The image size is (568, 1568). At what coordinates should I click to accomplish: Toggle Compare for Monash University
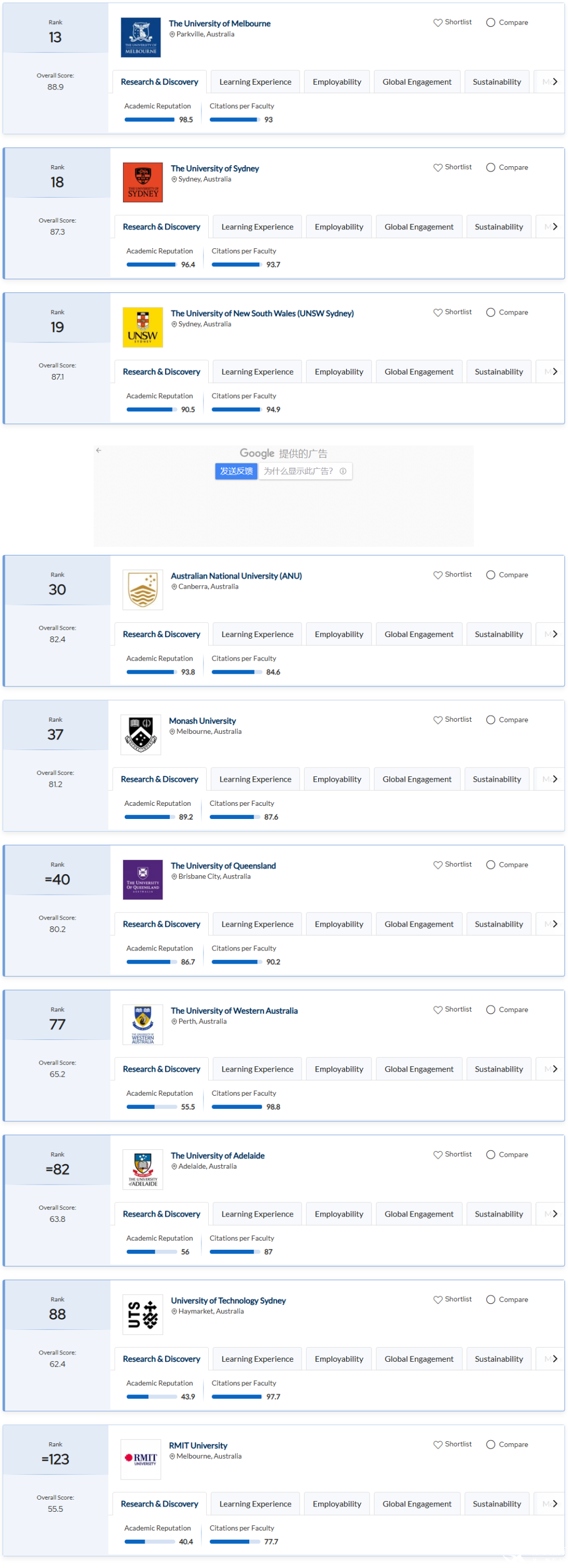pyautogui.click(x=491, y=720)
